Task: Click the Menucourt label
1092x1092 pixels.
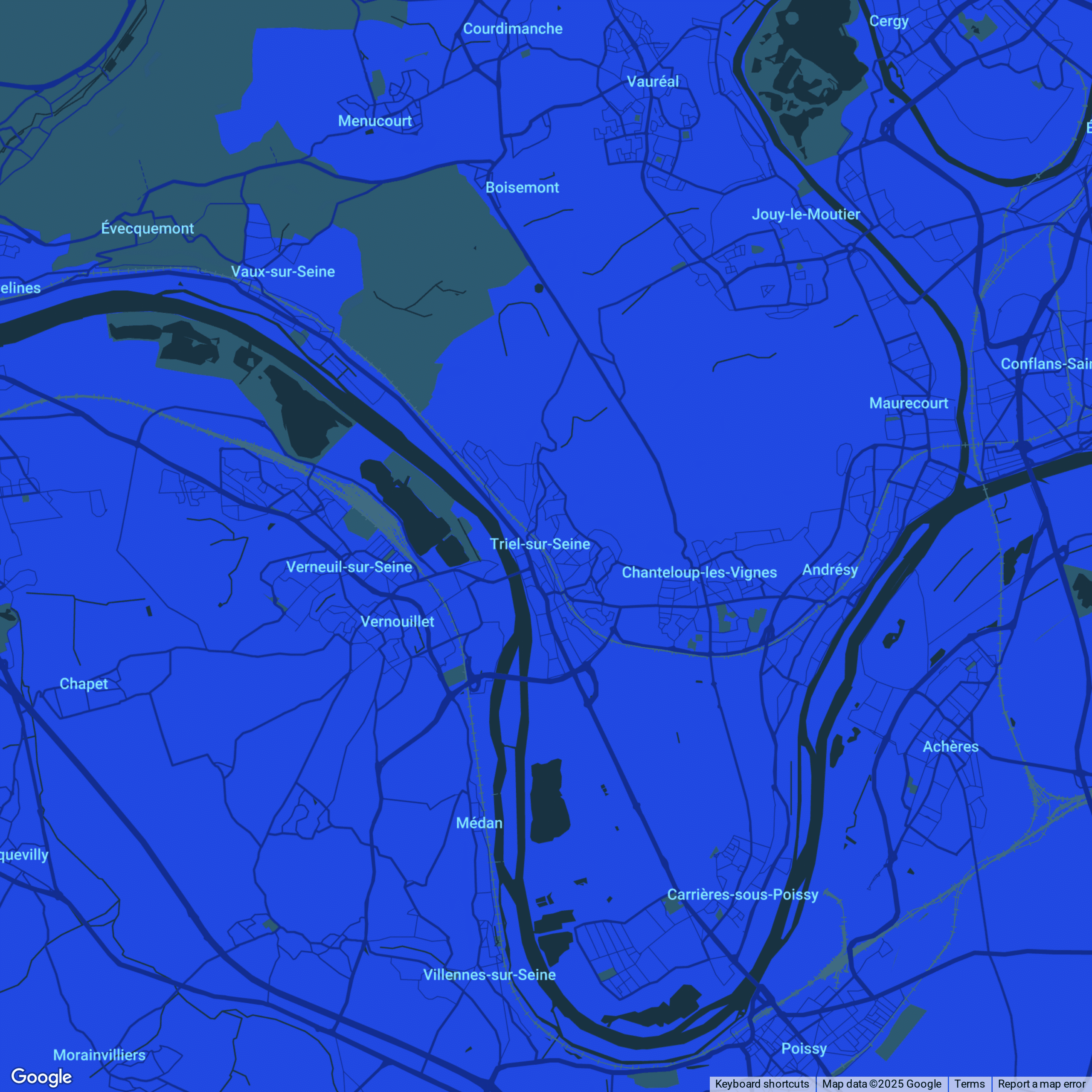Action: (x=375, y=121)
